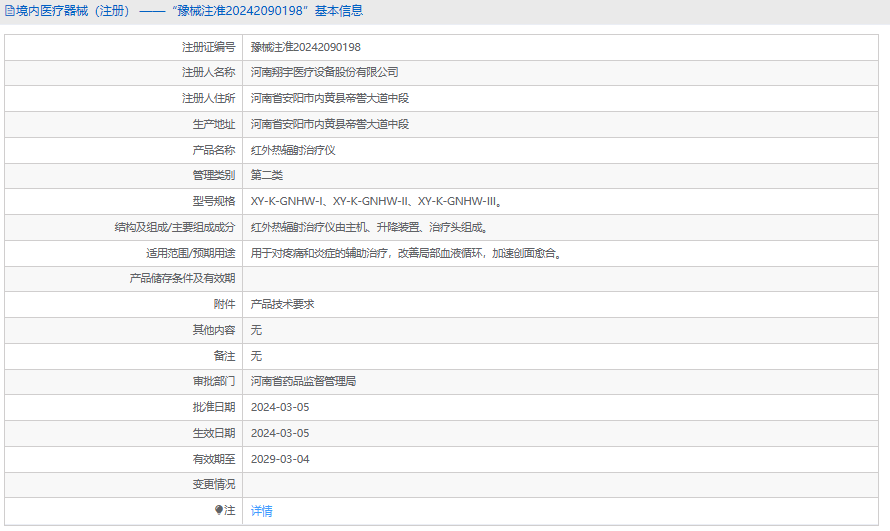Click the header title 境内医疗器械（注册）基本信息
Image resolution: width=890 pixels, height=531 pixels.
189,11
